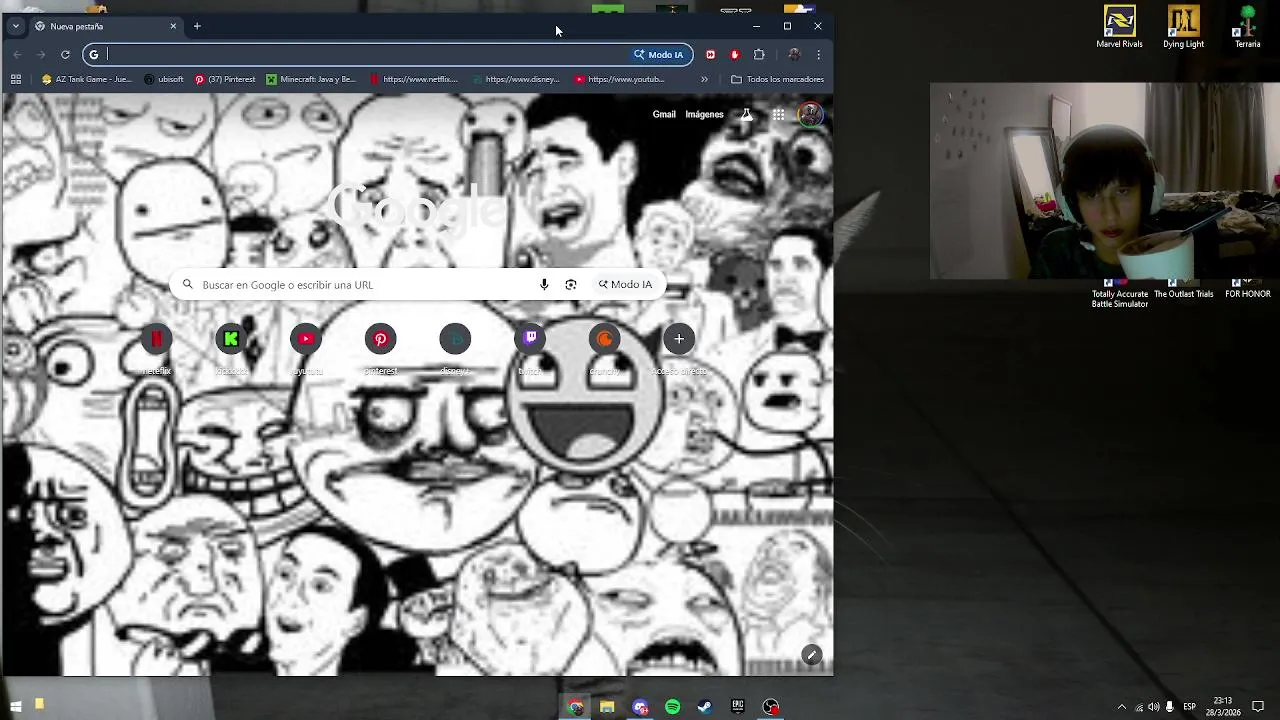Click the red fast-forward extension icon
The height and width of the screenshot is (720, 1280).
(x=710, y=55)
